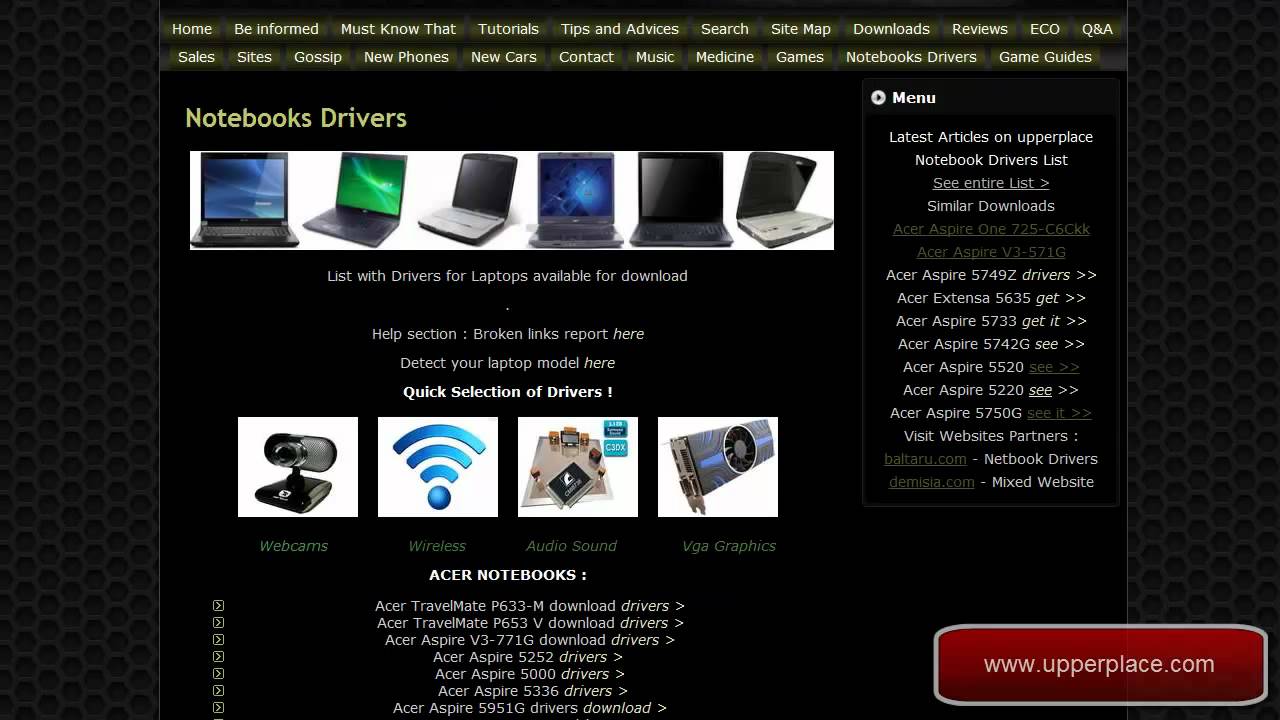
Task: Open the Wireless drivers icon
Action: pyautogui.click(x=438, y=467)
